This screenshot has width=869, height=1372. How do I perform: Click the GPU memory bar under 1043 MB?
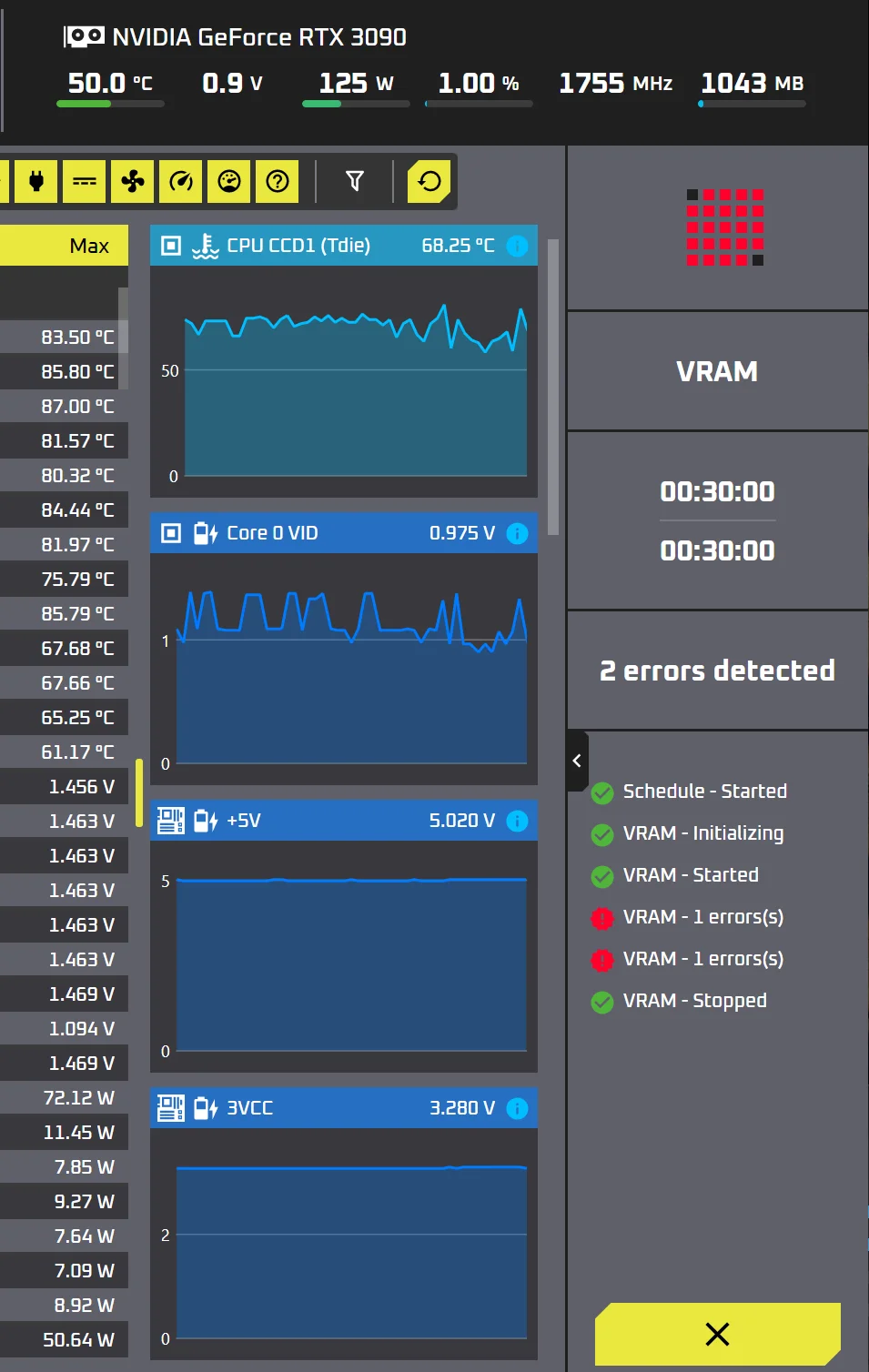[752, 104]
